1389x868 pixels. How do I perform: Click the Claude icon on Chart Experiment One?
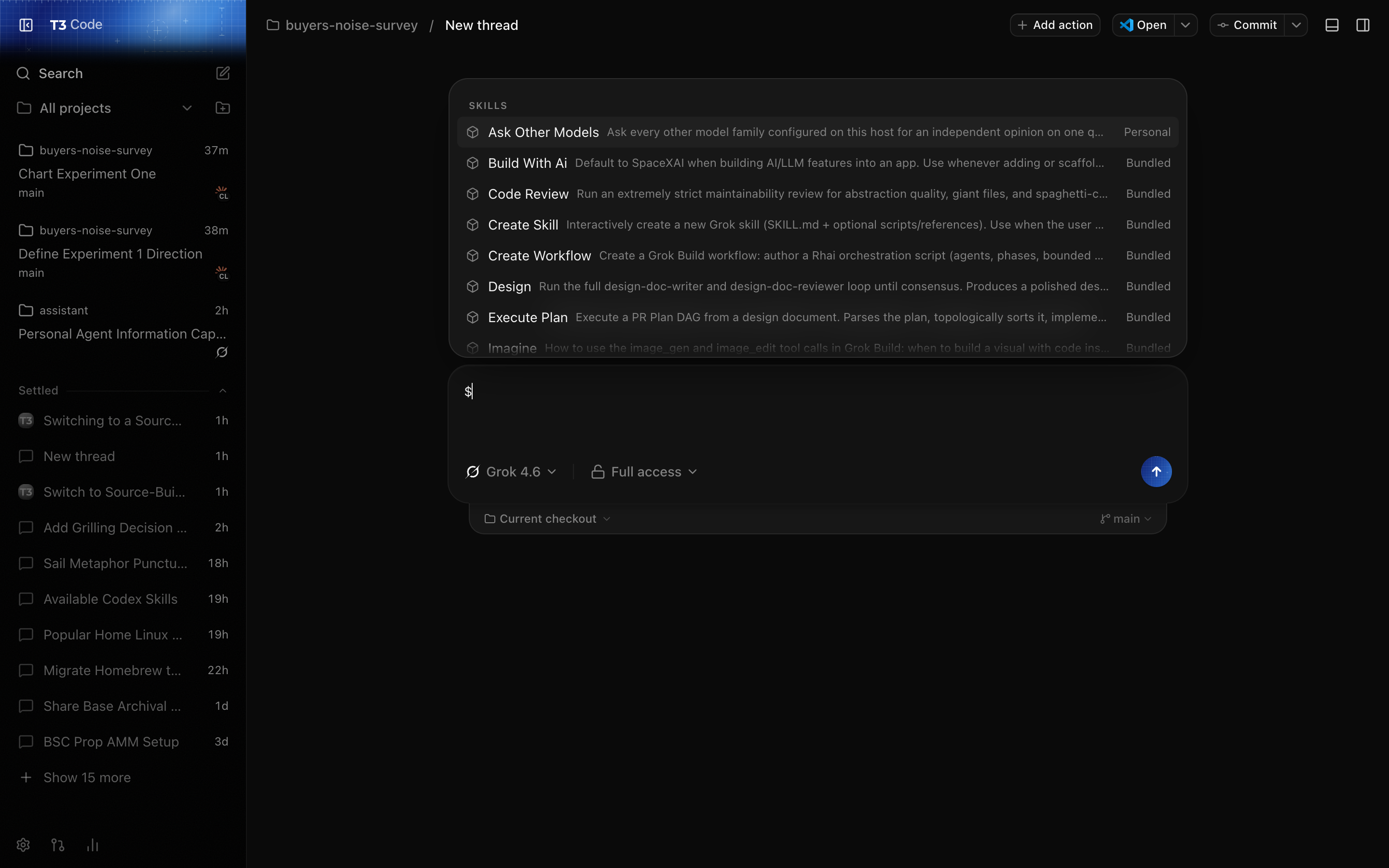click(221, 193)
